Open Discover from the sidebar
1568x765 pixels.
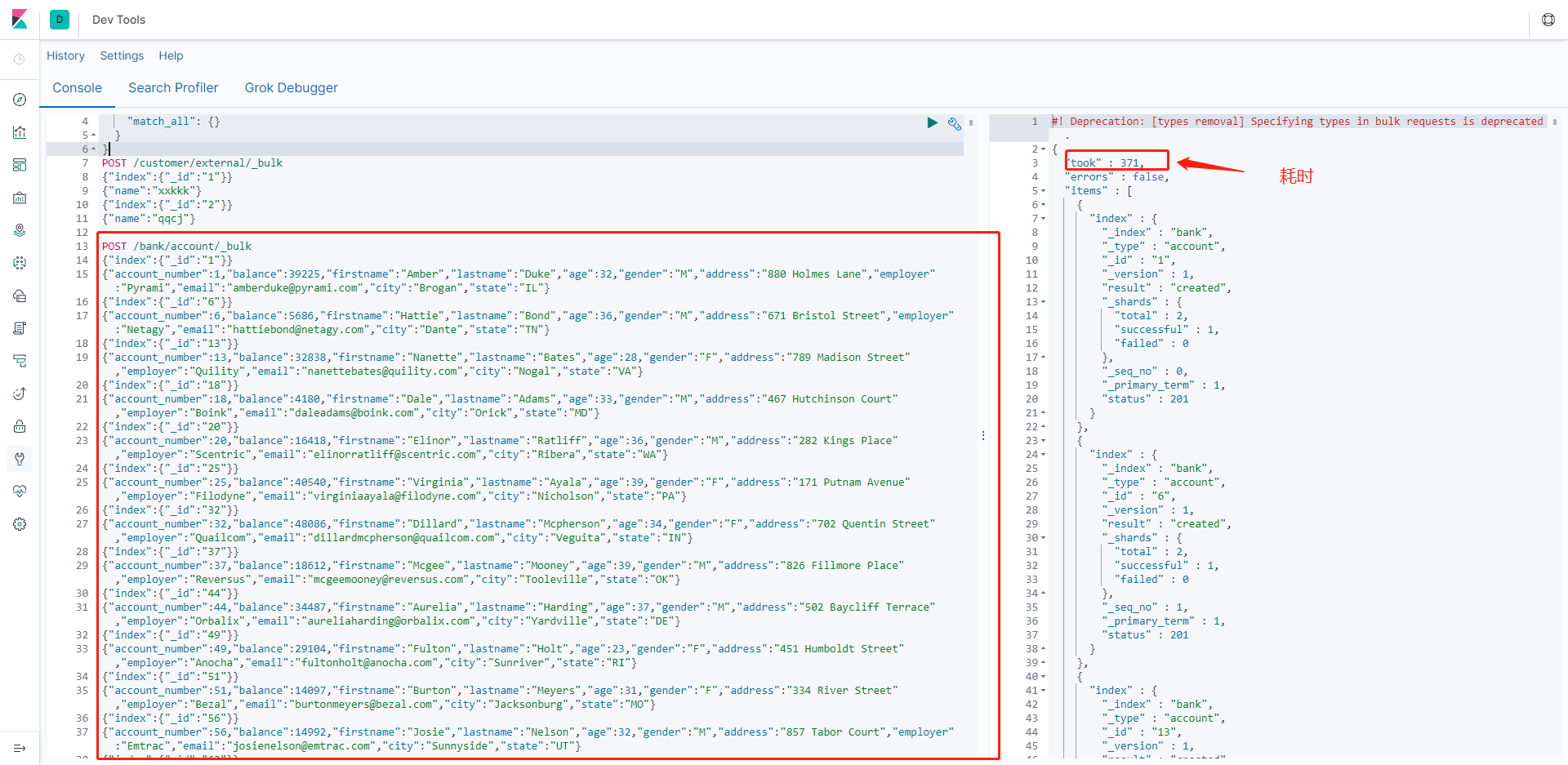pyautogui.click(x=20, y=100)
